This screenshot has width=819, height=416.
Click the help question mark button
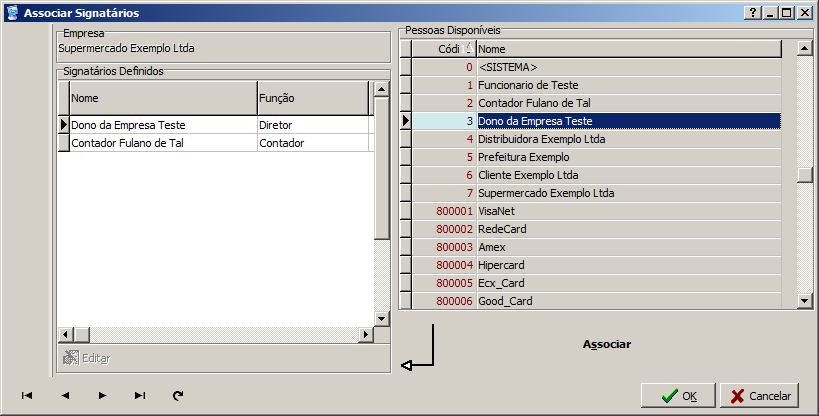[752, 13]
